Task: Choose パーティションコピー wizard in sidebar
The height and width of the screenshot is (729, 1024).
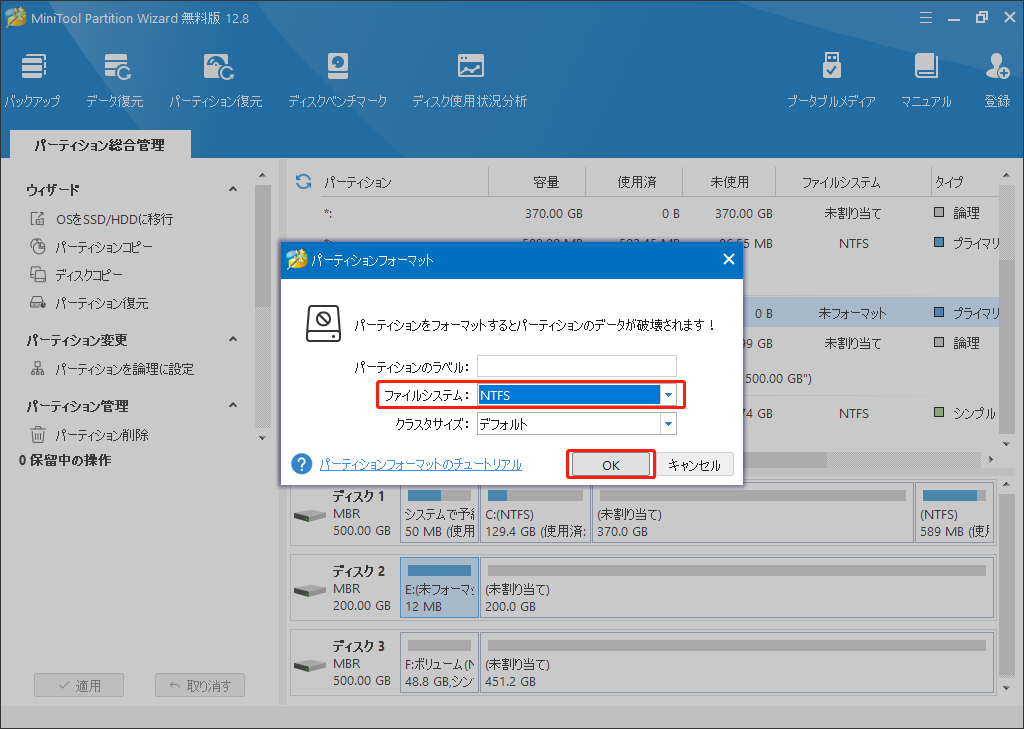Action: (91, 247)
